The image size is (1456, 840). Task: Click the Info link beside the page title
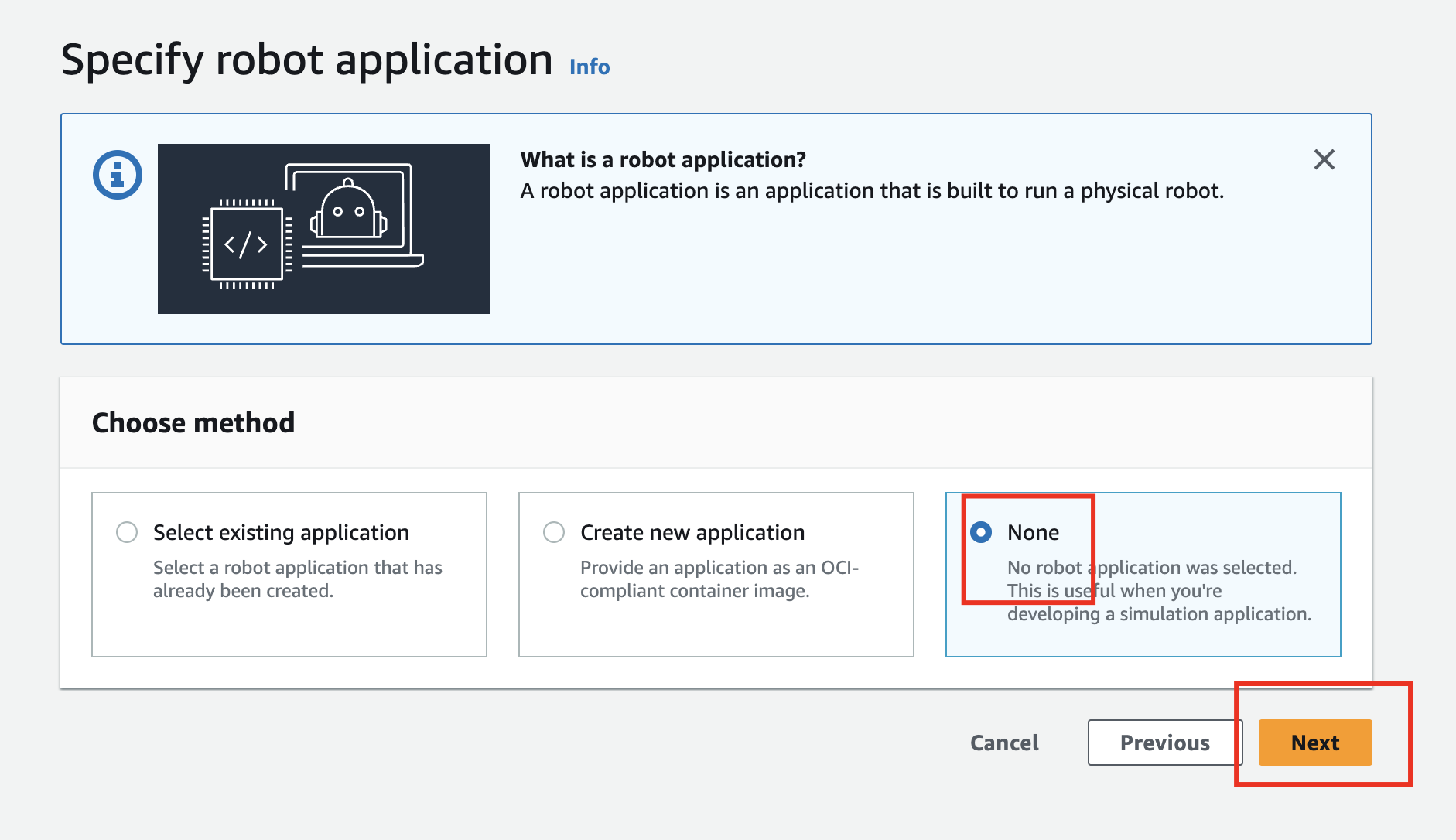(x=589, y=67)
